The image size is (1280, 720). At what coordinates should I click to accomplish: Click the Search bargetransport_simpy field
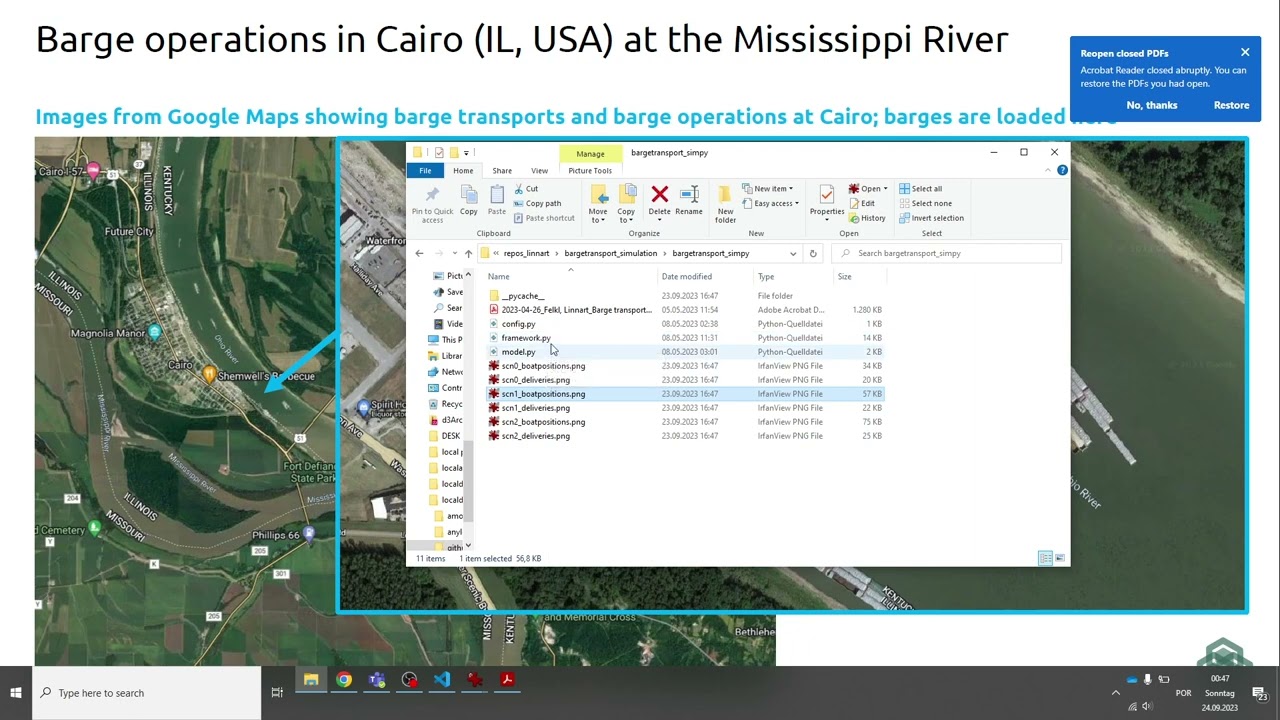click(947, 253)
